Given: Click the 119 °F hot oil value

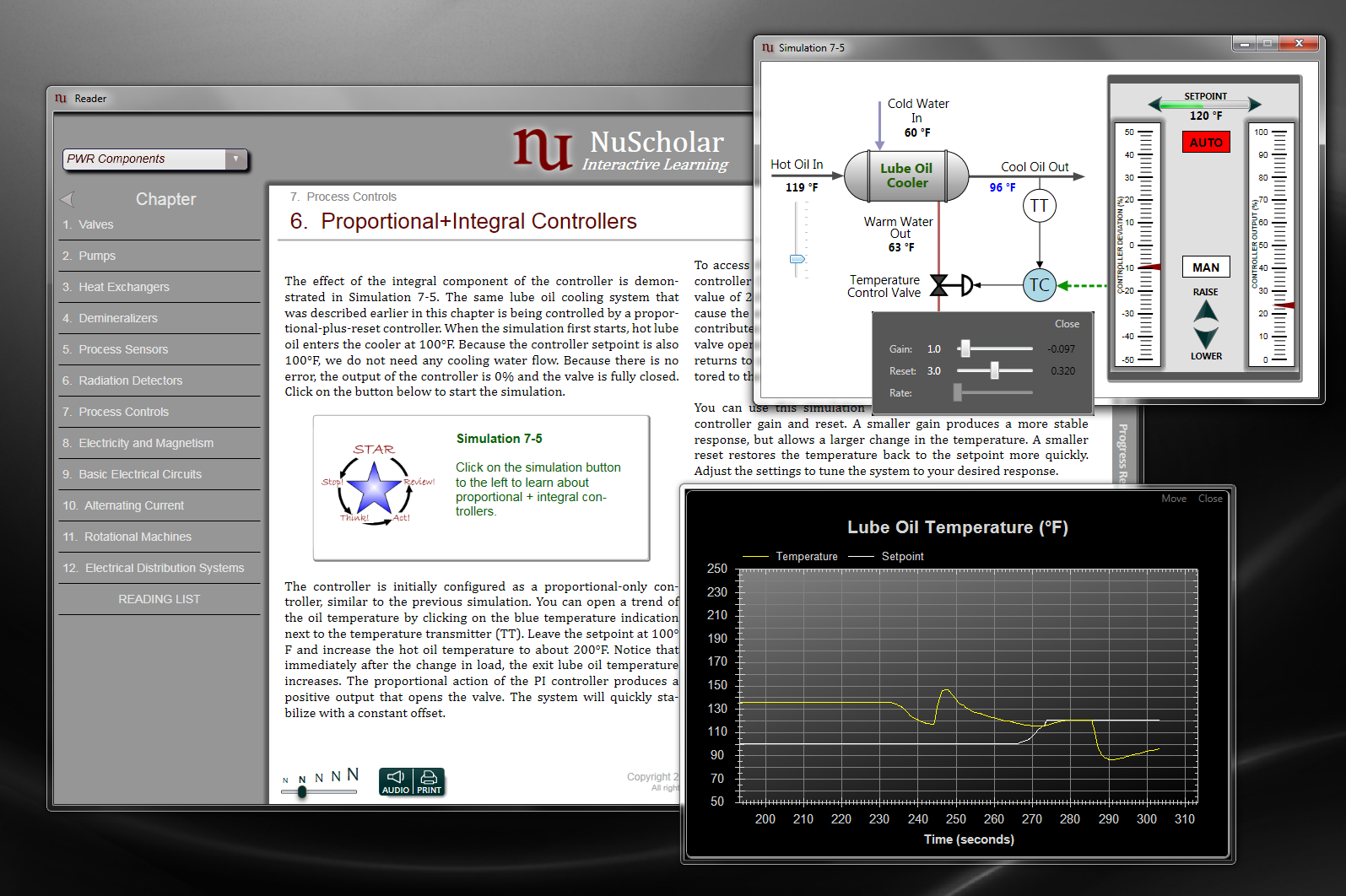Looking at the screenshot, I should pyautogui.click(x=802, y=187).
